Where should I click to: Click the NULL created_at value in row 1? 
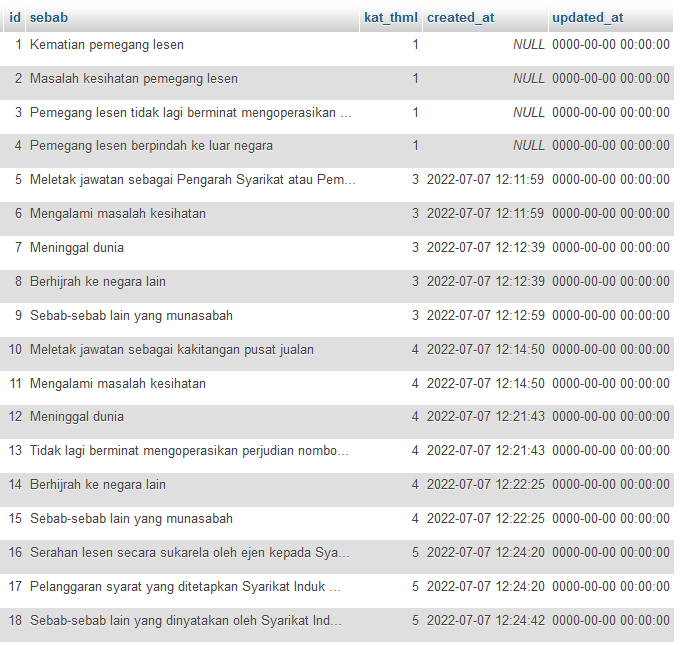coord(529,45)
